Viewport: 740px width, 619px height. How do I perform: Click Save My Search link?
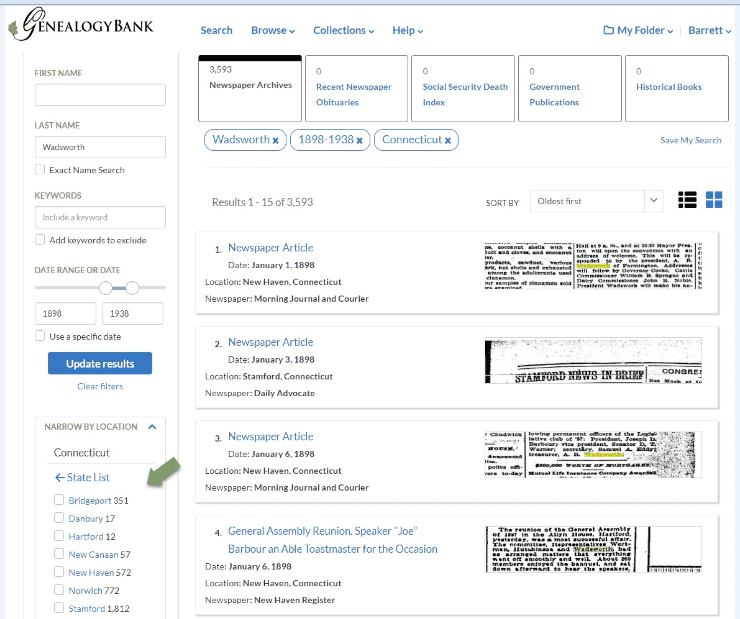(x=690, y=140)
